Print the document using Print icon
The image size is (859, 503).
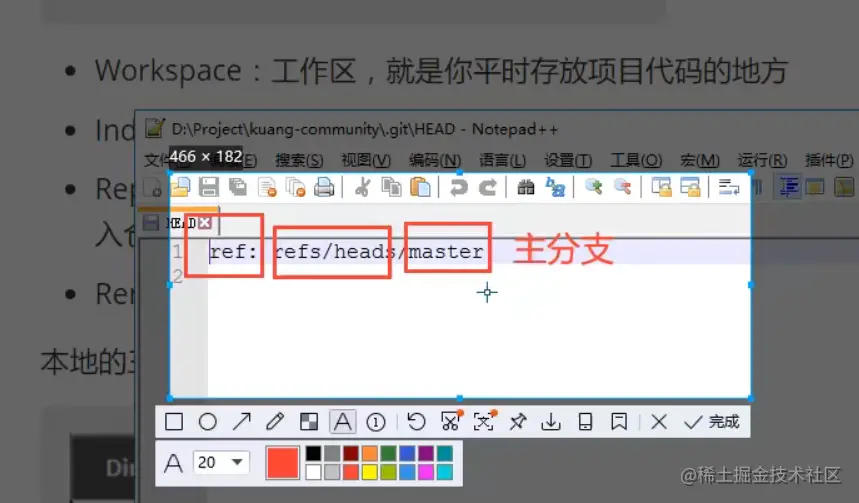pos(324,187)
